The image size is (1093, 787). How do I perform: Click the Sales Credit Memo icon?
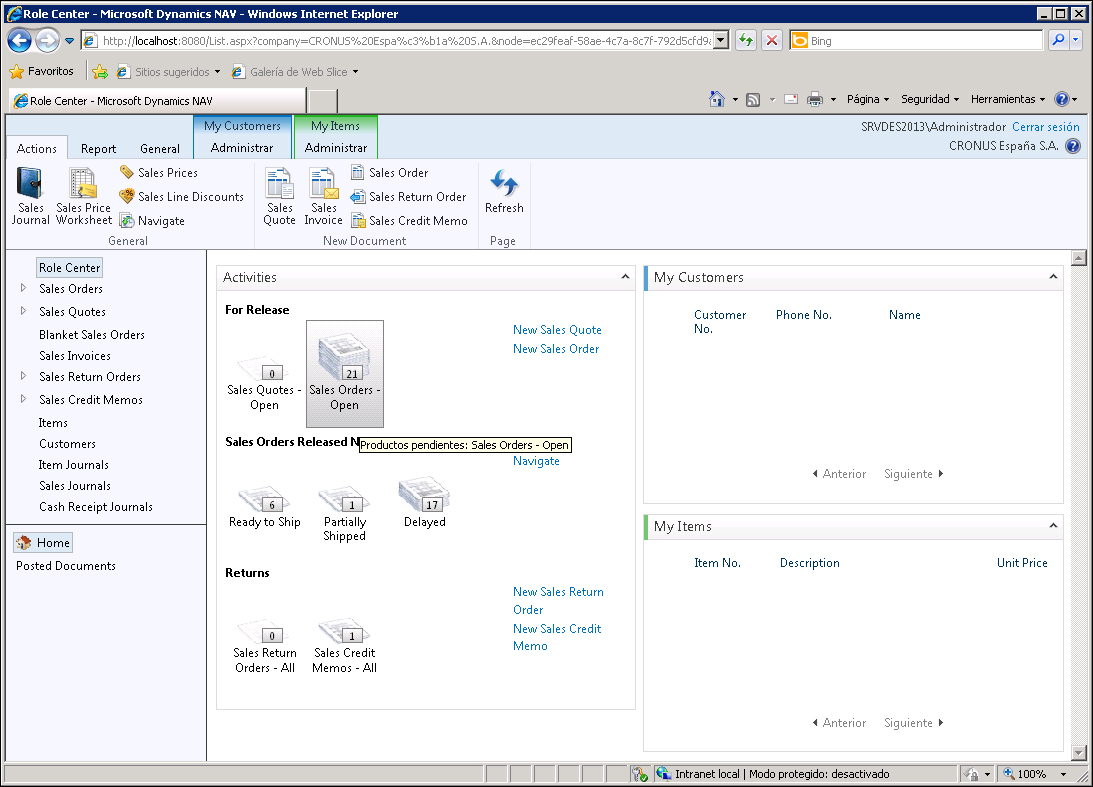[358, 221]
